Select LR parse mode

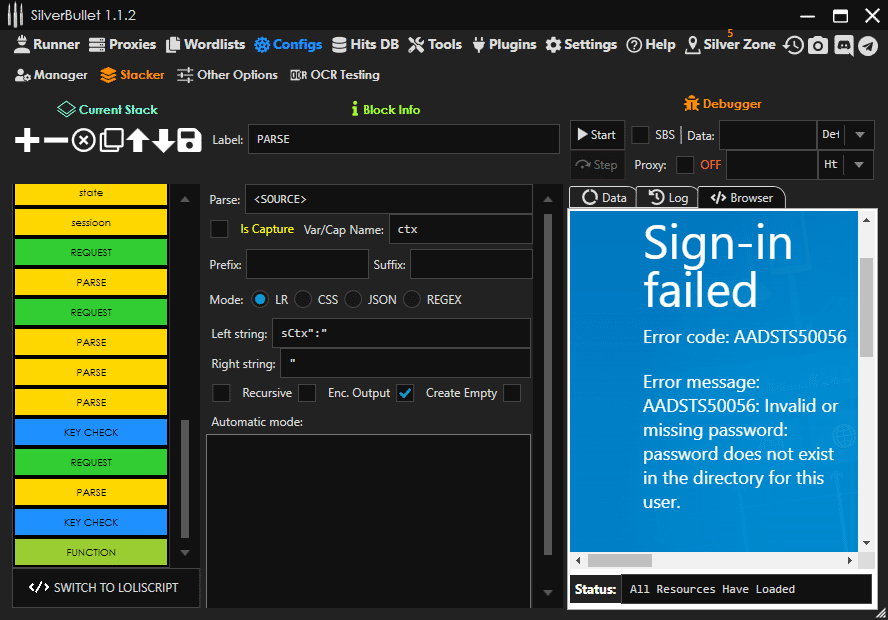pos(260,299)
